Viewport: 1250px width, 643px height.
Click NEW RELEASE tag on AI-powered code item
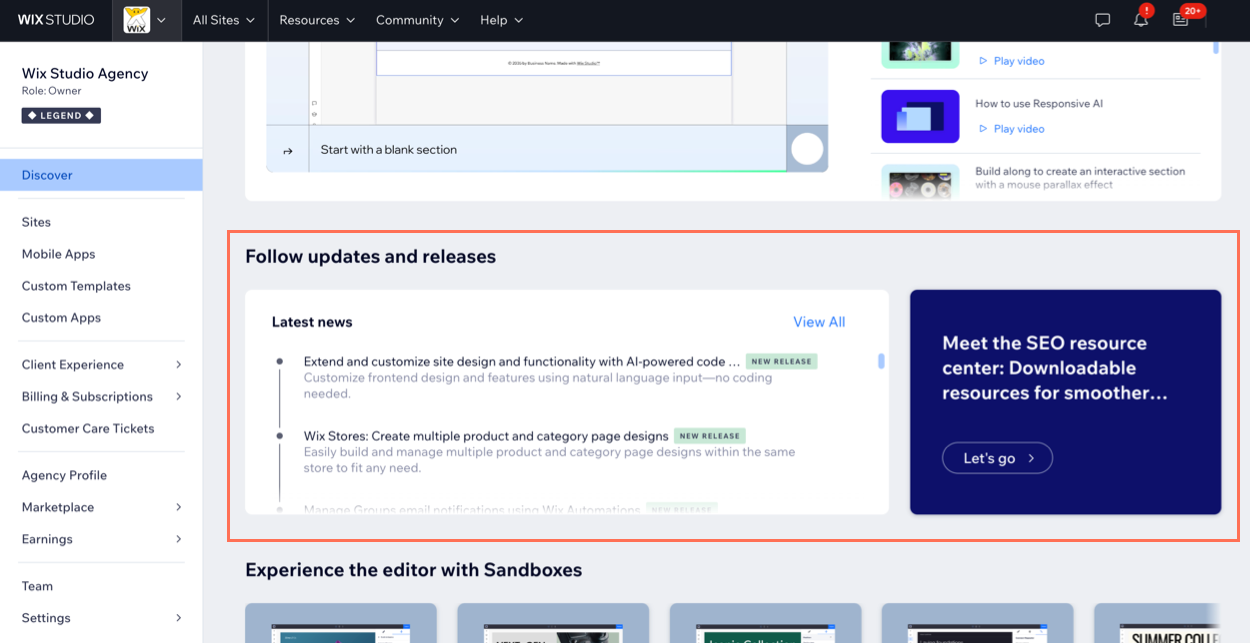pos(782,361)
